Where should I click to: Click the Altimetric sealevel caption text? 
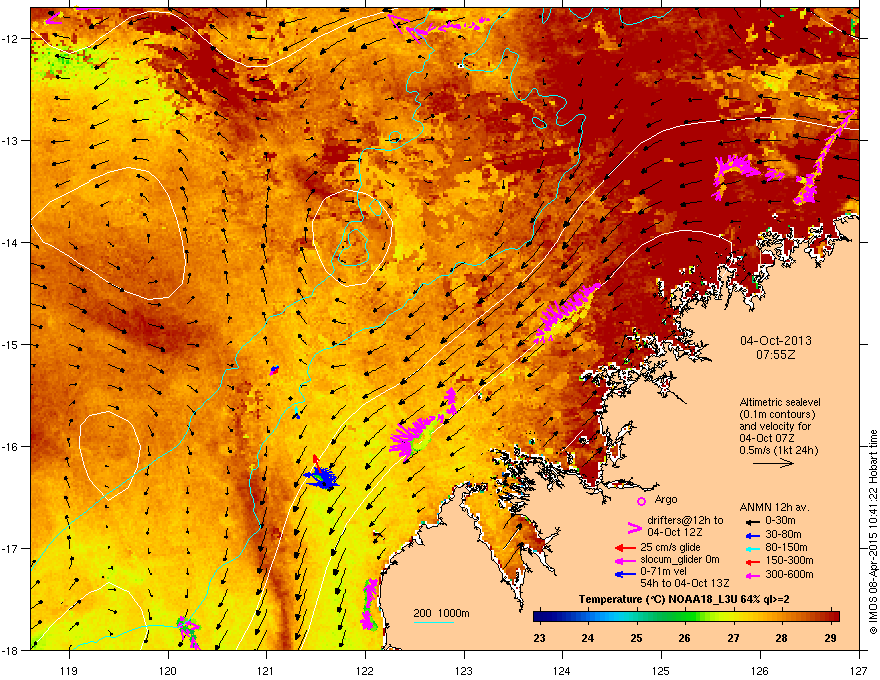780,402
